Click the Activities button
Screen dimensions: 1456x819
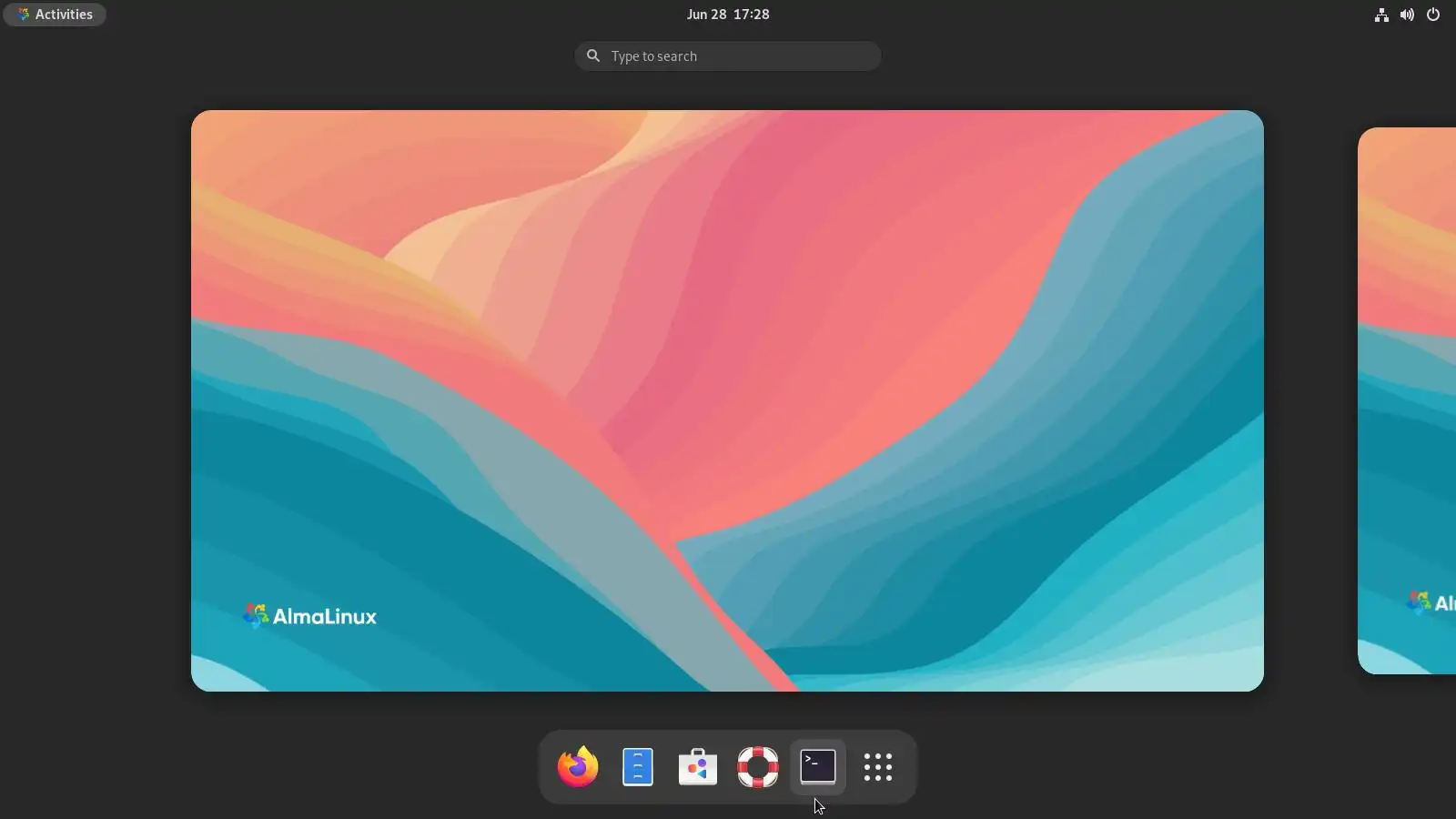[x=55, y=15]
